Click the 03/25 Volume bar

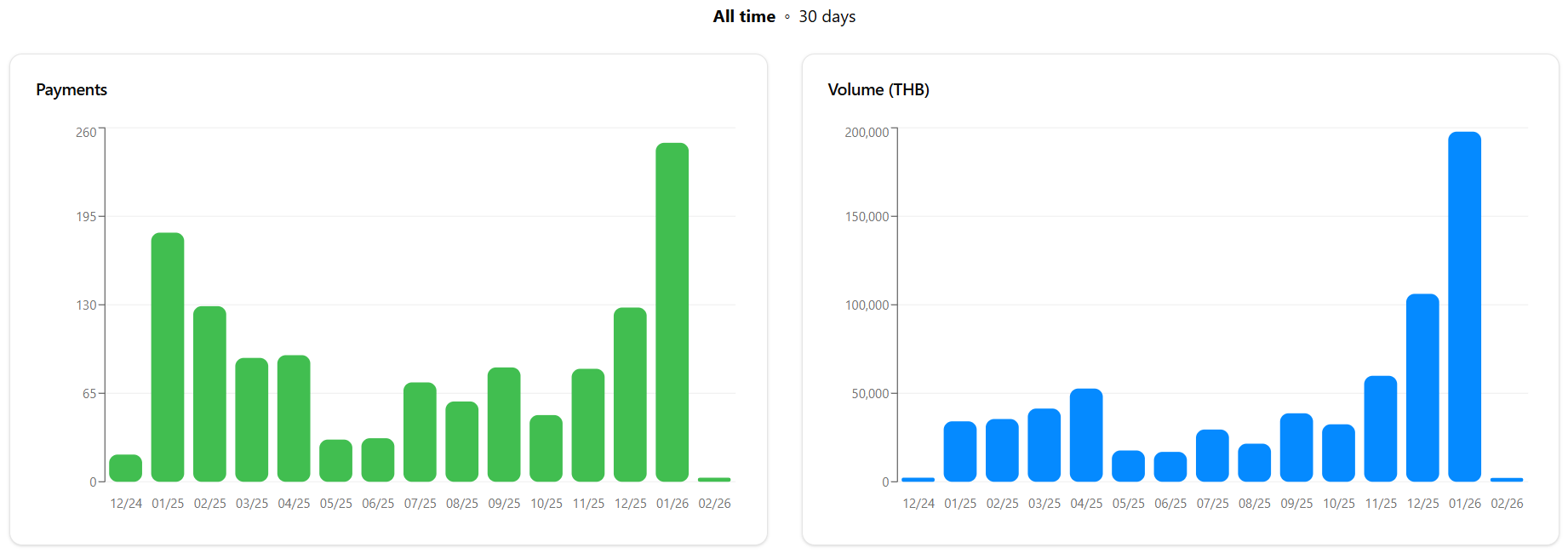(x=1044, y=445)
